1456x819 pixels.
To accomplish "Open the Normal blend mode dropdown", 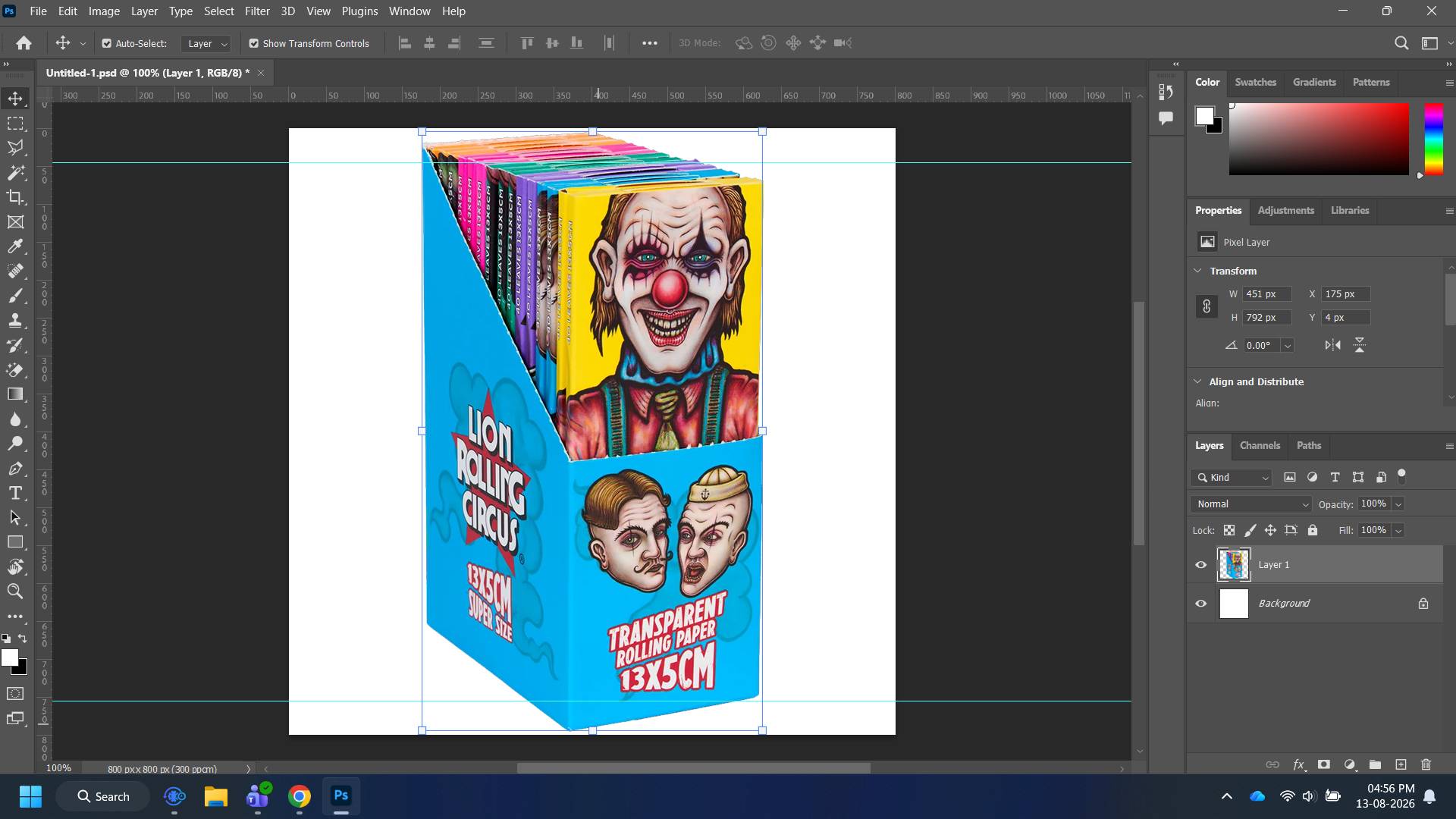I will pos(1251,504).
